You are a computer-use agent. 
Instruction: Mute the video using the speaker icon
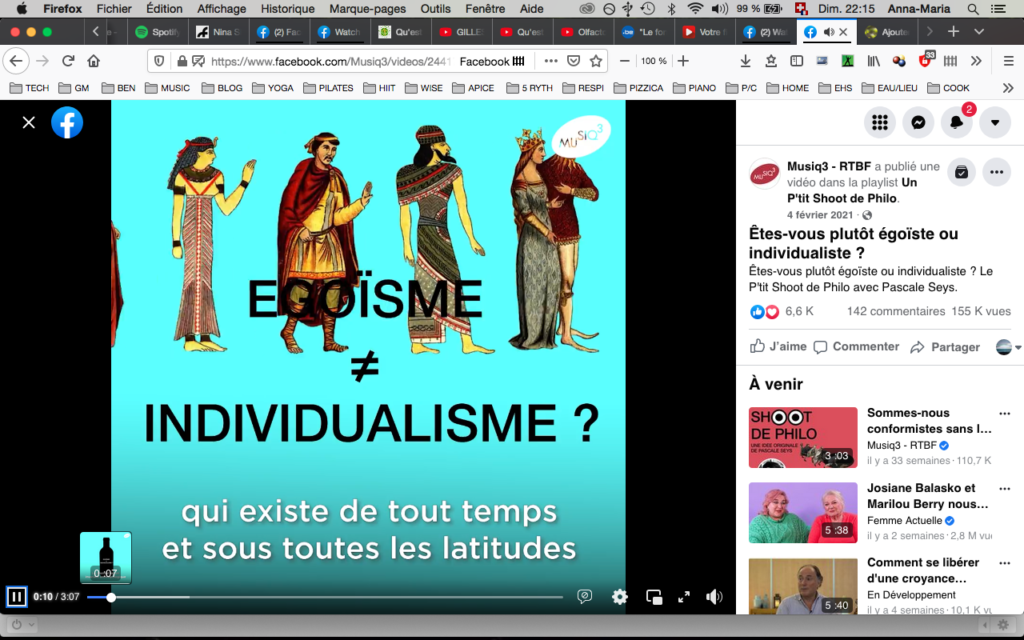[714, 597]
